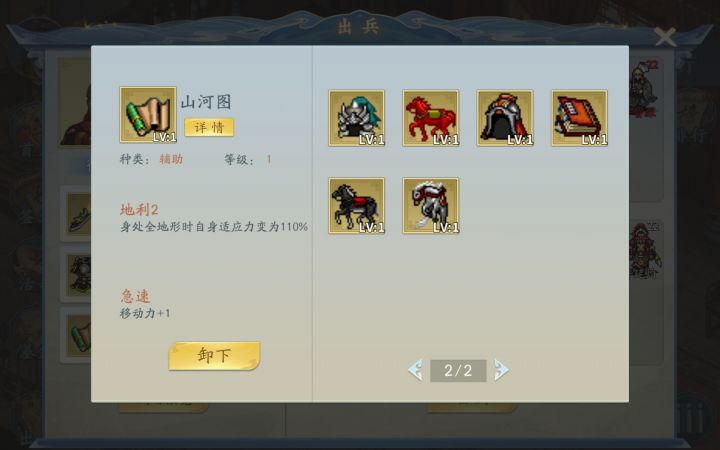The height and width of the screenshot is (450, 720).
Task: Click 卸下 to unequip the item
Action: click(x=214, y=355)
